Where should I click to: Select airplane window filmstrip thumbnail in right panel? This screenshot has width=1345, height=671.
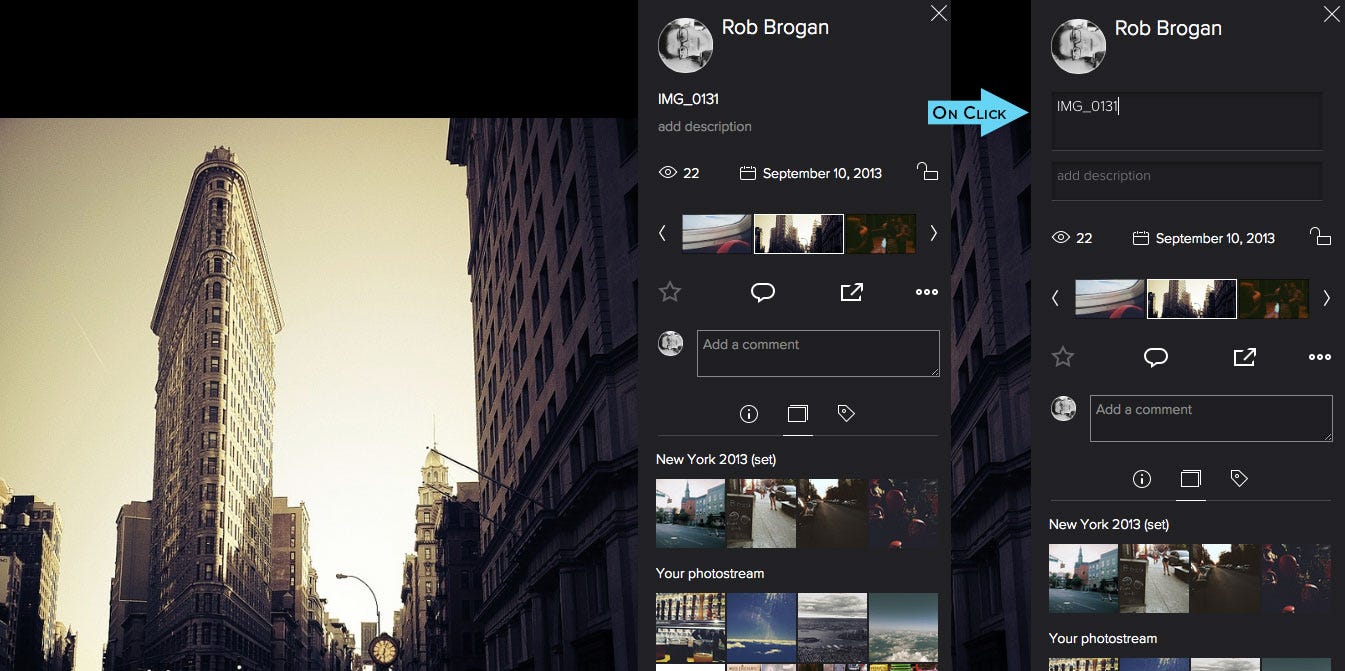point(1110,298)
